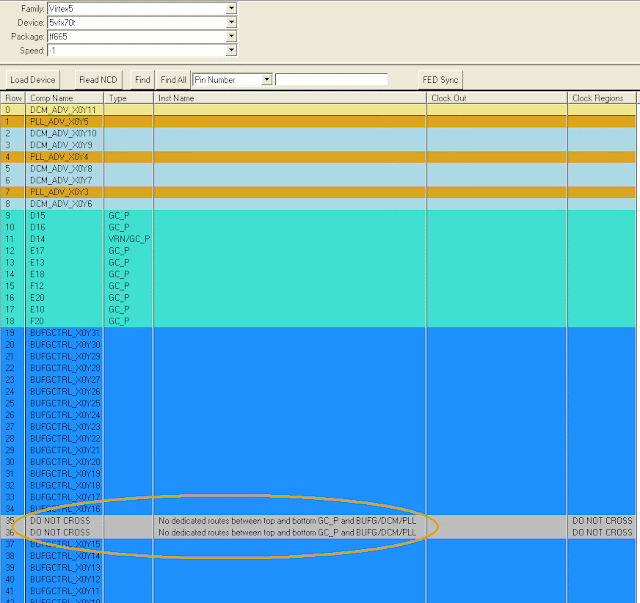Screen dimensions: 640x603
Task: Select the DCM_ADV_X0Y10 cell
Action: (x=64, y=134)
